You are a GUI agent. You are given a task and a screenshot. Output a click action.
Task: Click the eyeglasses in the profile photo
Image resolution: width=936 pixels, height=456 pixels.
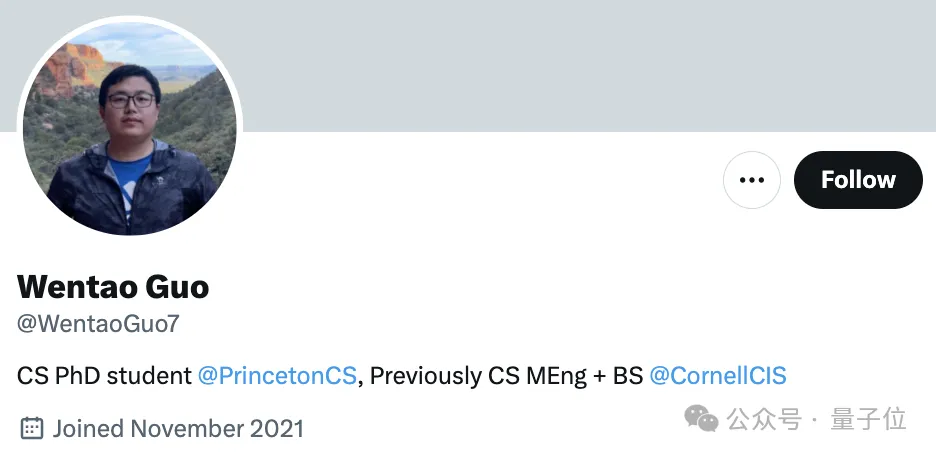click(131, 100)
